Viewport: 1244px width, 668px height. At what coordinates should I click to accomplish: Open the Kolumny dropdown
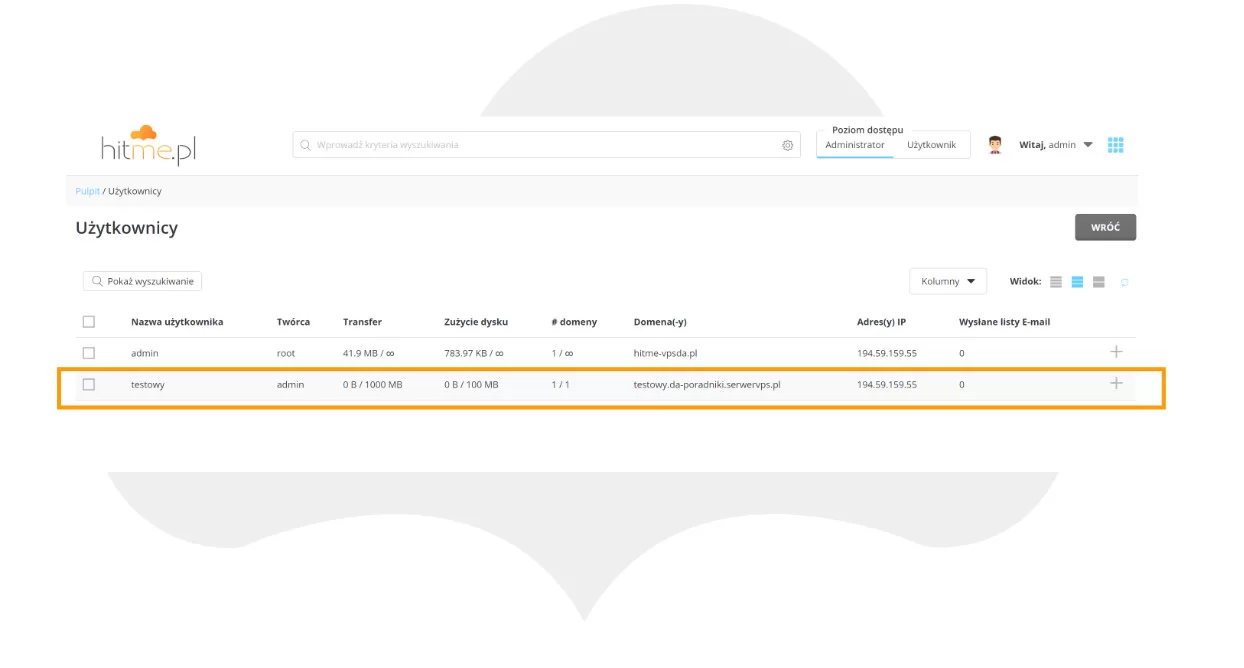[948, 281]
